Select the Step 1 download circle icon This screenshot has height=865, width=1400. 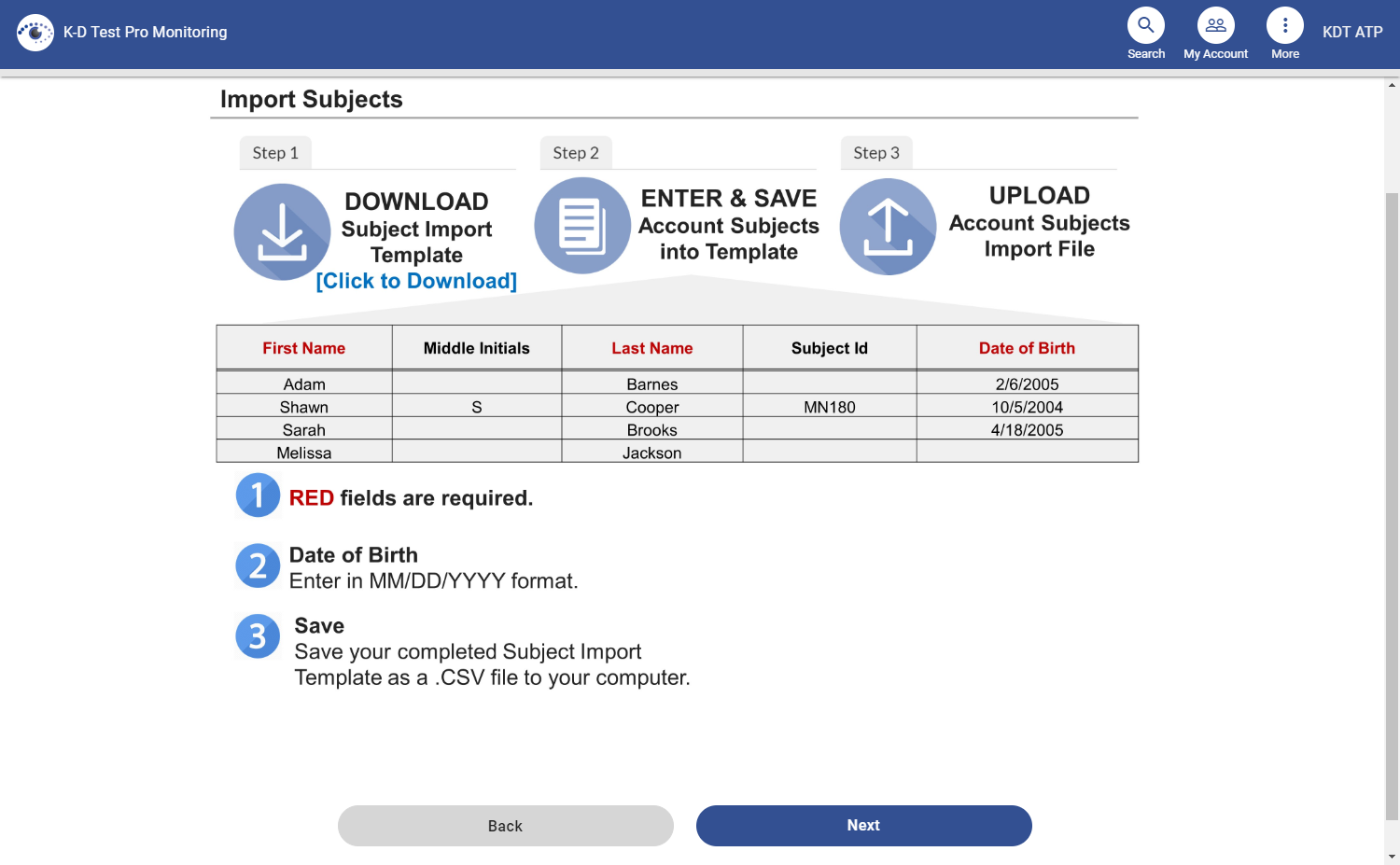[x=282, y=230]
